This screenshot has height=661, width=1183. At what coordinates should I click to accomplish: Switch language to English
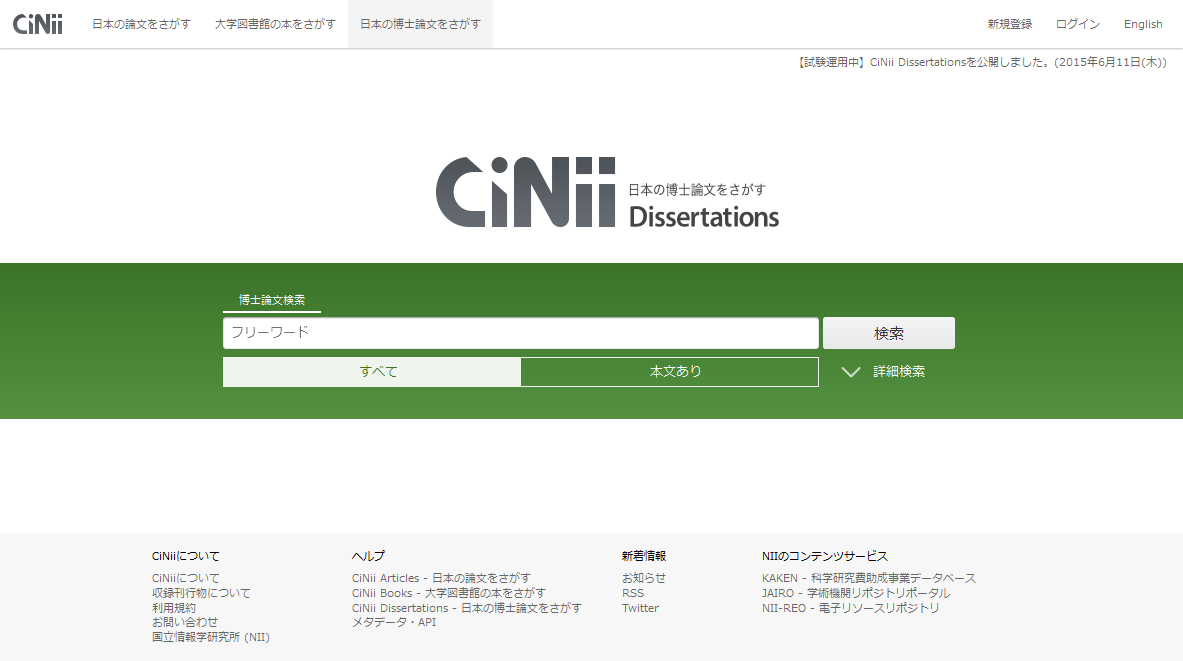pyautogui.click(x=1143, y=24)
